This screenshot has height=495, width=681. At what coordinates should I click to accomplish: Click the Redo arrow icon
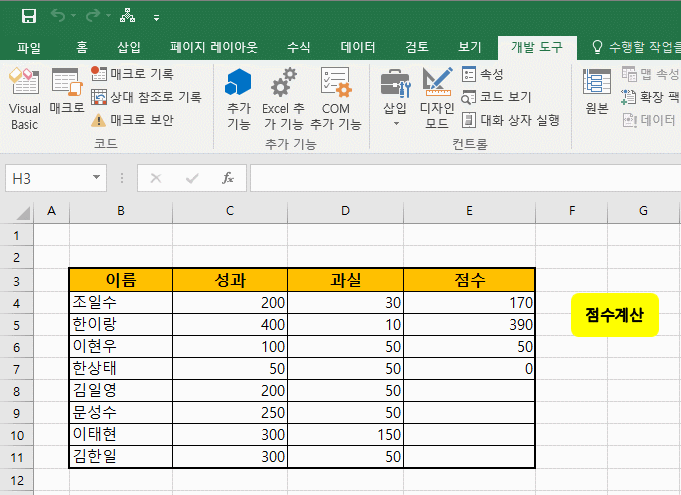93,16
